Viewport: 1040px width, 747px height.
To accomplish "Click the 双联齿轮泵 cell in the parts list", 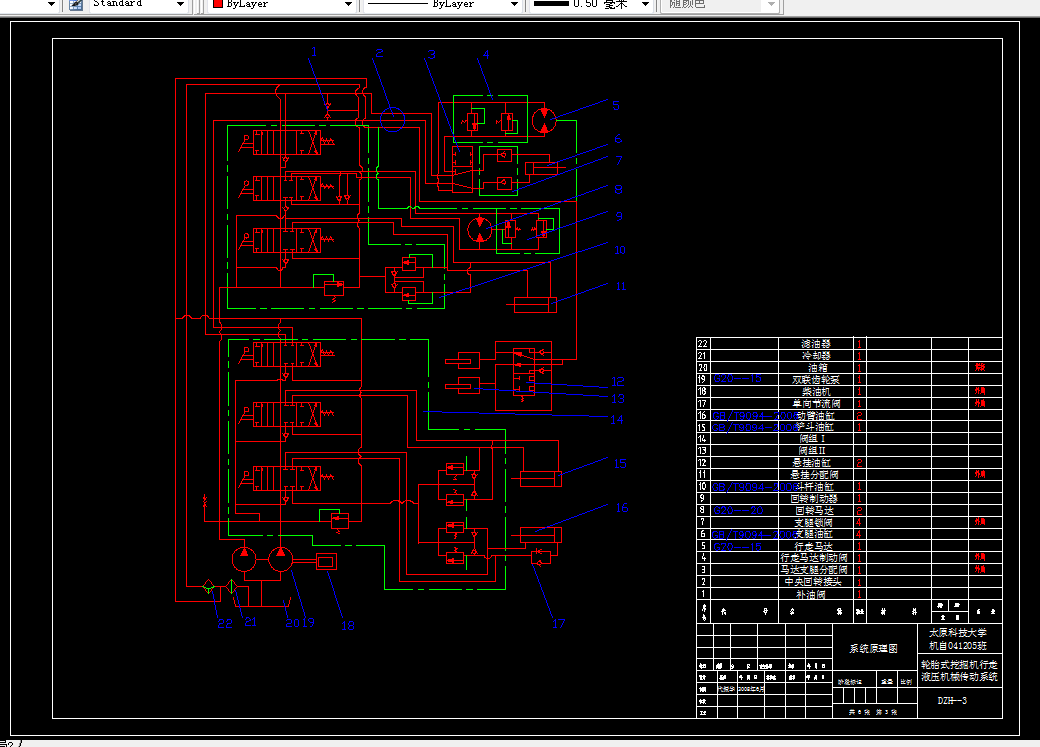I will pos(816,379).
